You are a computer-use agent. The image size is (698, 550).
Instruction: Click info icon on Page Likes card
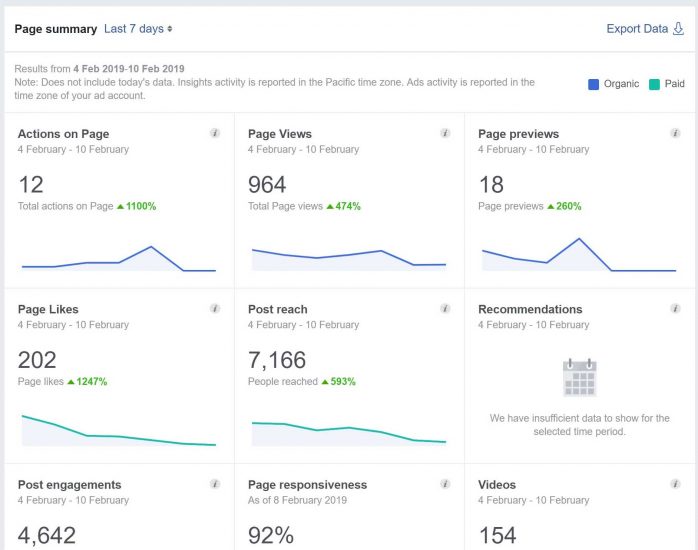[x=214, y=309]
